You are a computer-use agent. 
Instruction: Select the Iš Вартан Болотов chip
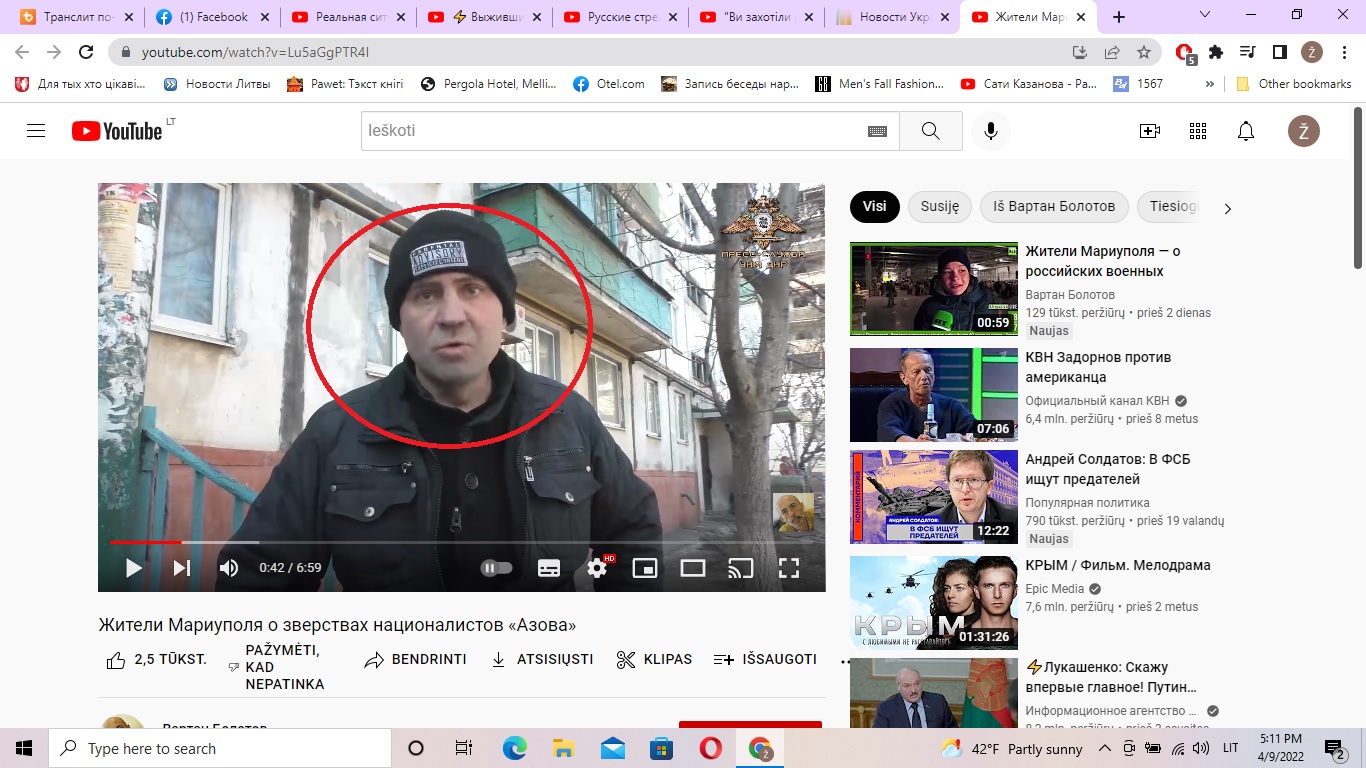click(x=1054, y=207)
